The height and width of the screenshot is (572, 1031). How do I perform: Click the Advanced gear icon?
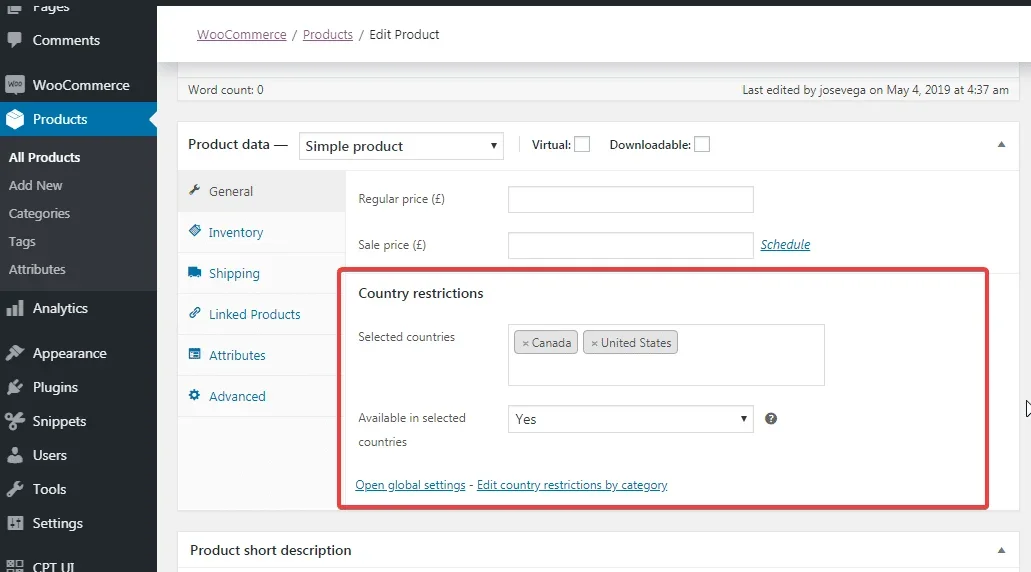pyautogui.click(x=194, y=395)
